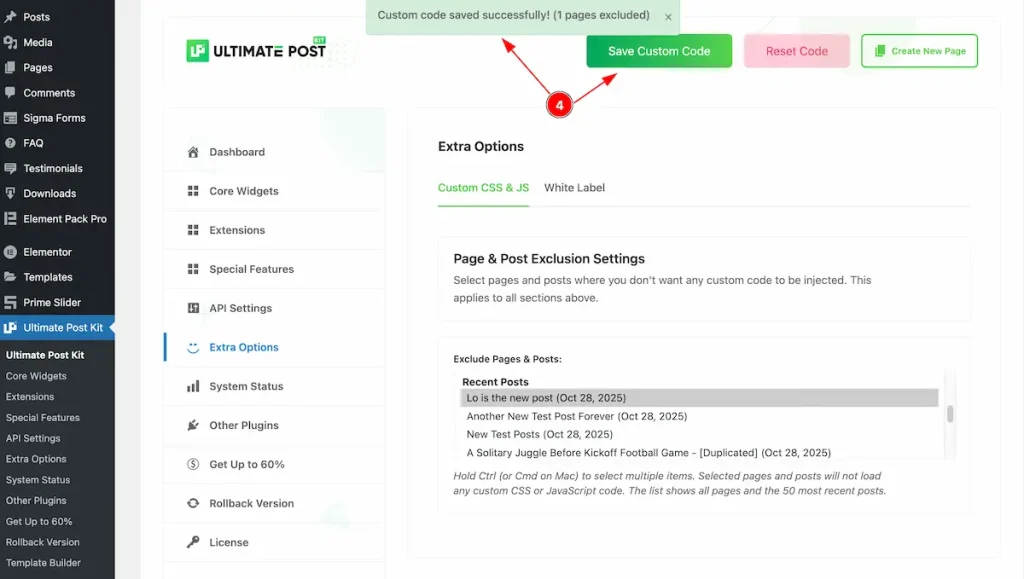Click the Save Custom Code button
The image size is (1024, 579).
click(659, 51)
